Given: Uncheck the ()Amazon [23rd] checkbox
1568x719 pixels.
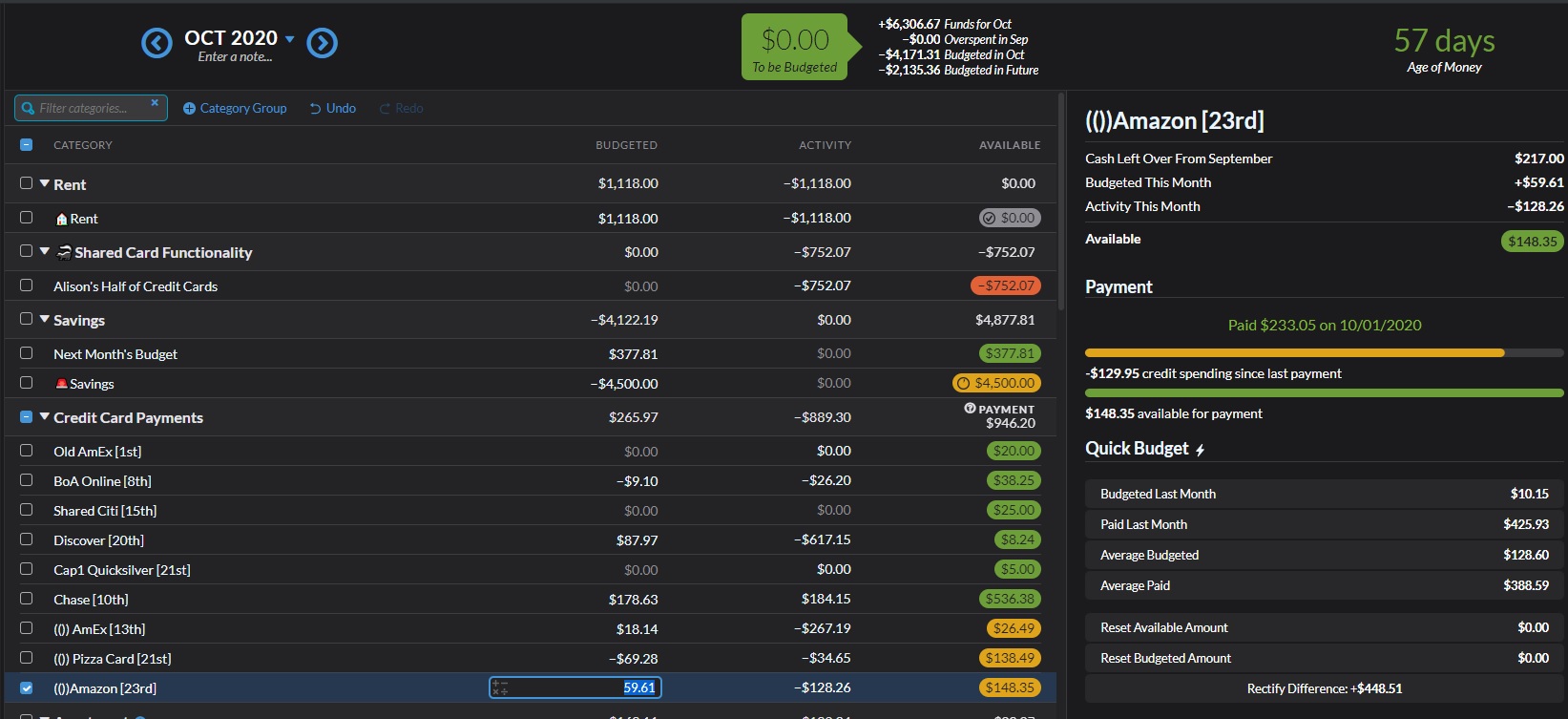Looking at the screenshot, I should point(26,687).
